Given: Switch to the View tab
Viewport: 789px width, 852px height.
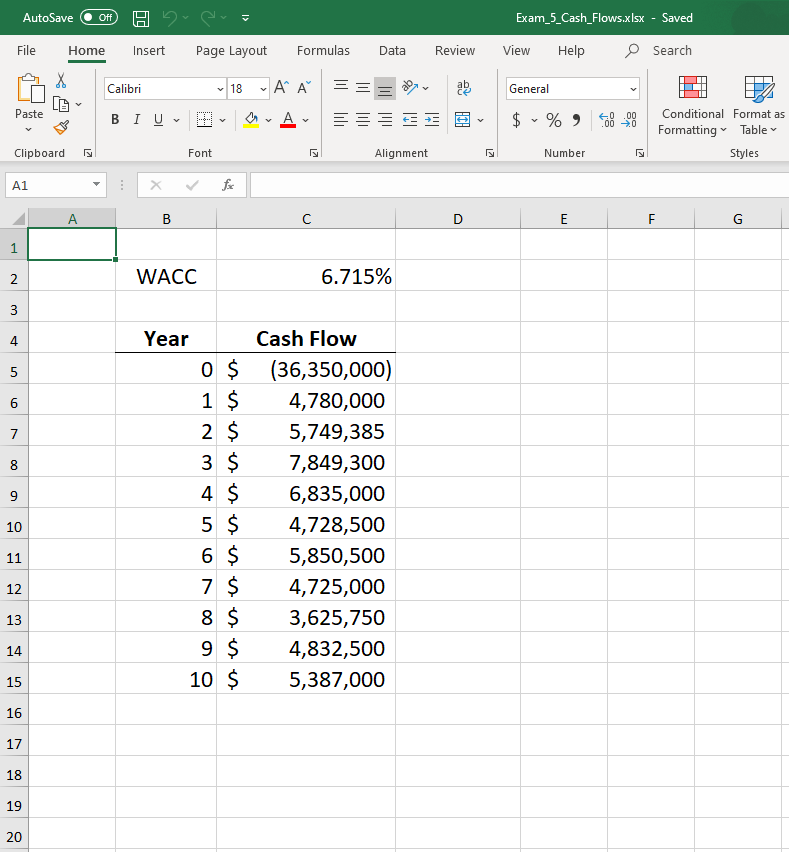Looking at the screenshot, I should pos(516,51).
